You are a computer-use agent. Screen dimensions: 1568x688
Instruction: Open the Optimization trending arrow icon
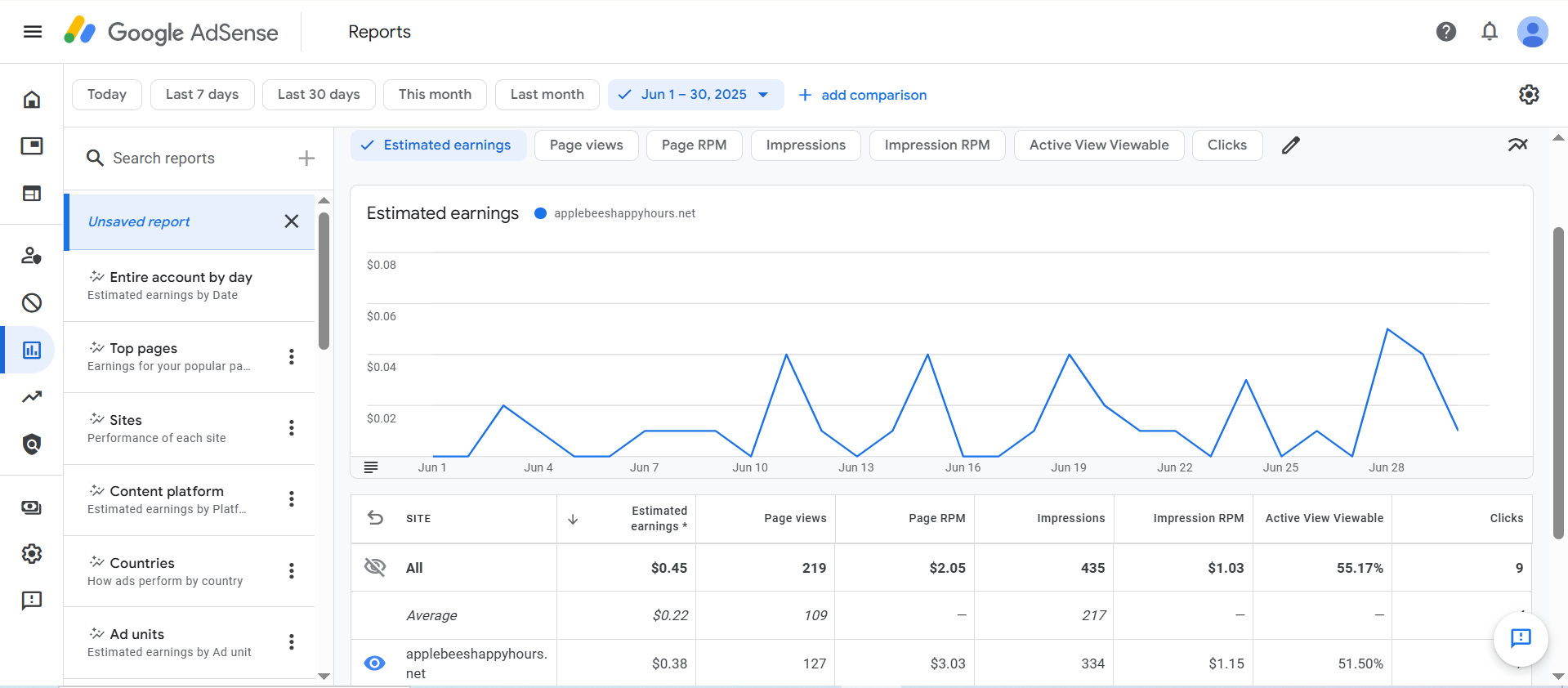click(x=32, y=397)
